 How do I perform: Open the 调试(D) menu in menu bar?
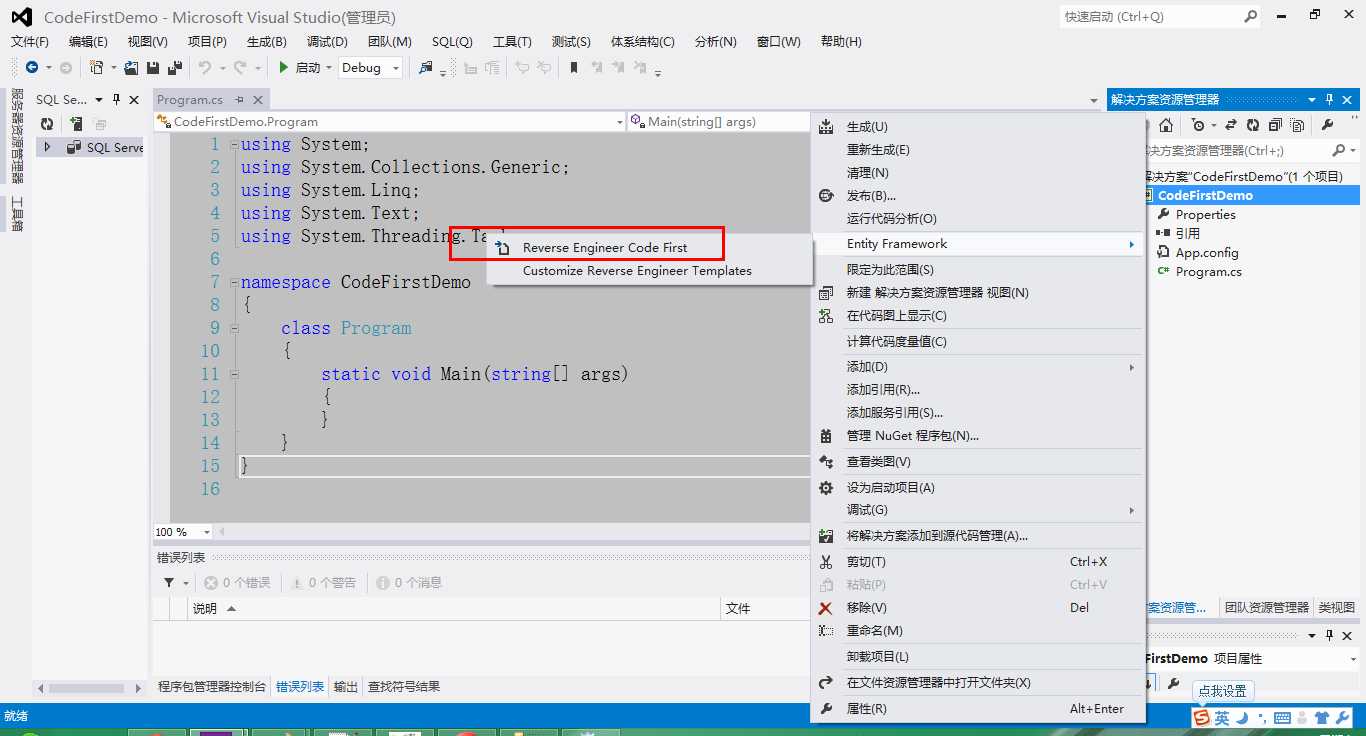pos(327,41)
